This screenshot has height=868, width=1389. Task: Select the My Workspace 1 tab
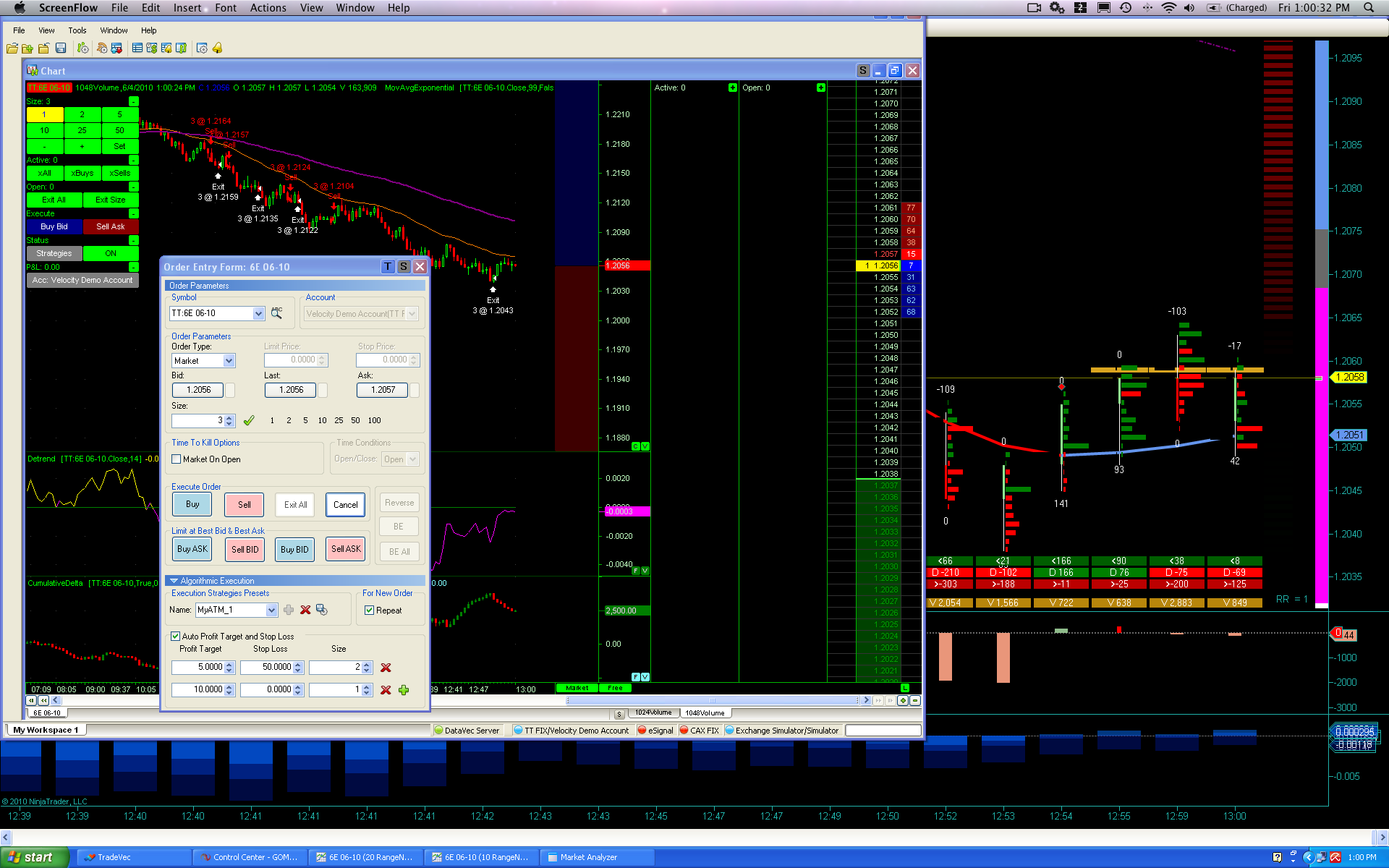coord(46,730)
